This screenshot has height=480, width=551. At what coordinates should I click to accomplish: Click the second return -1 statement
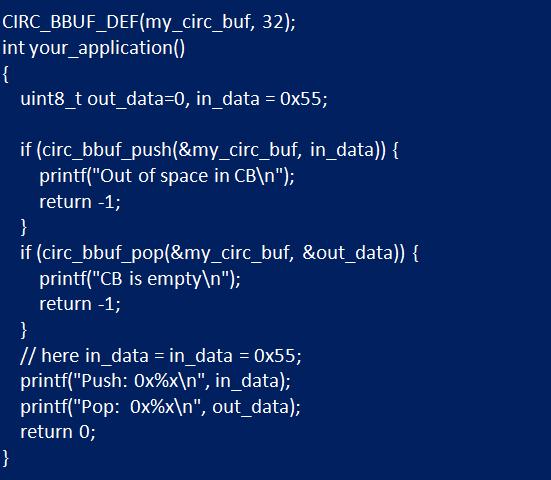point(80,304)
